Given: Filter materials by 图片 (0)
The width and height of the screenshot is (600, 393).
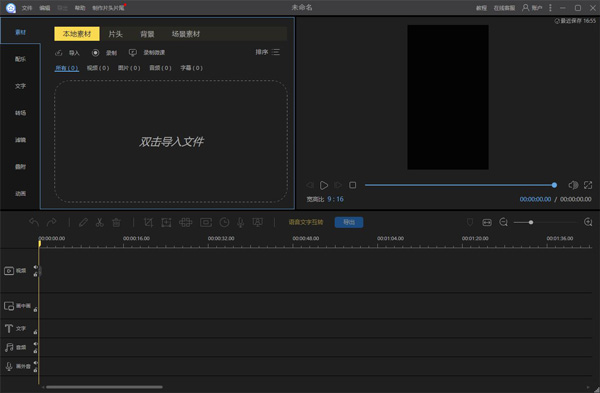Looking at the screenshot, I should pyautogui.click(x=129, y=68).
